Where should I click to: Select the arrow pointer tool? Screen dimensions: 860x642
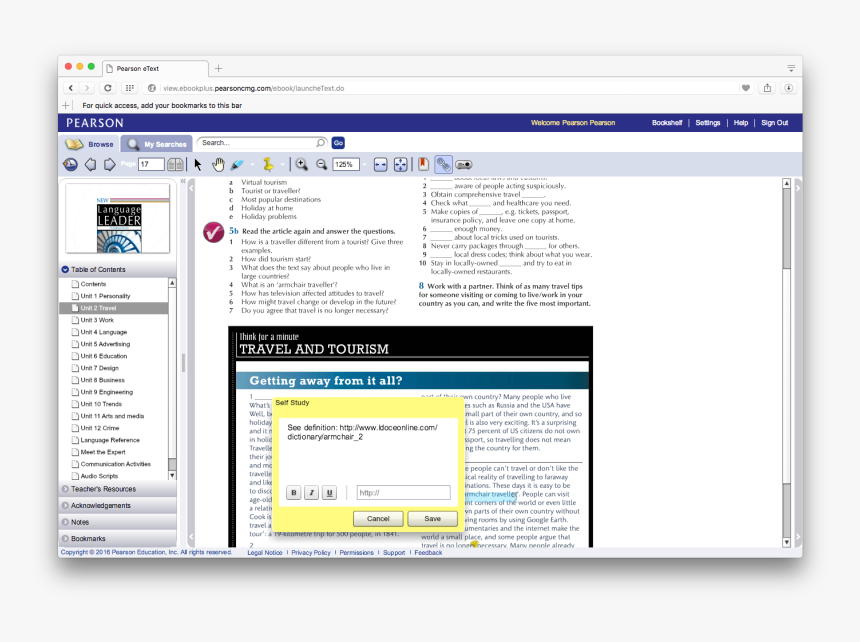(x=198, y=164)
